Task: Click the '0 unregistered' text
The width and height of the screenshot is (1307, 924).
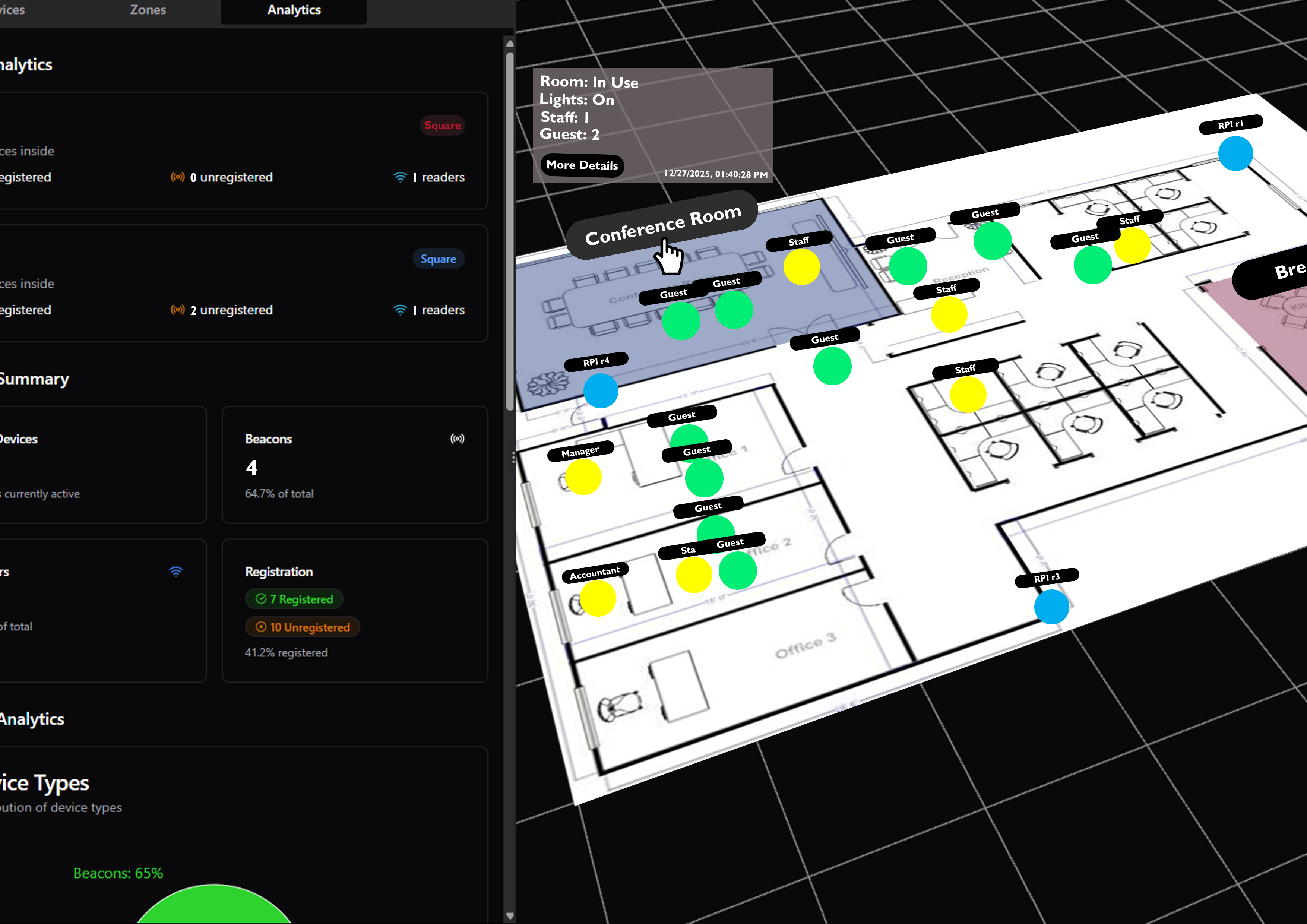Action: tap(231, 177)
